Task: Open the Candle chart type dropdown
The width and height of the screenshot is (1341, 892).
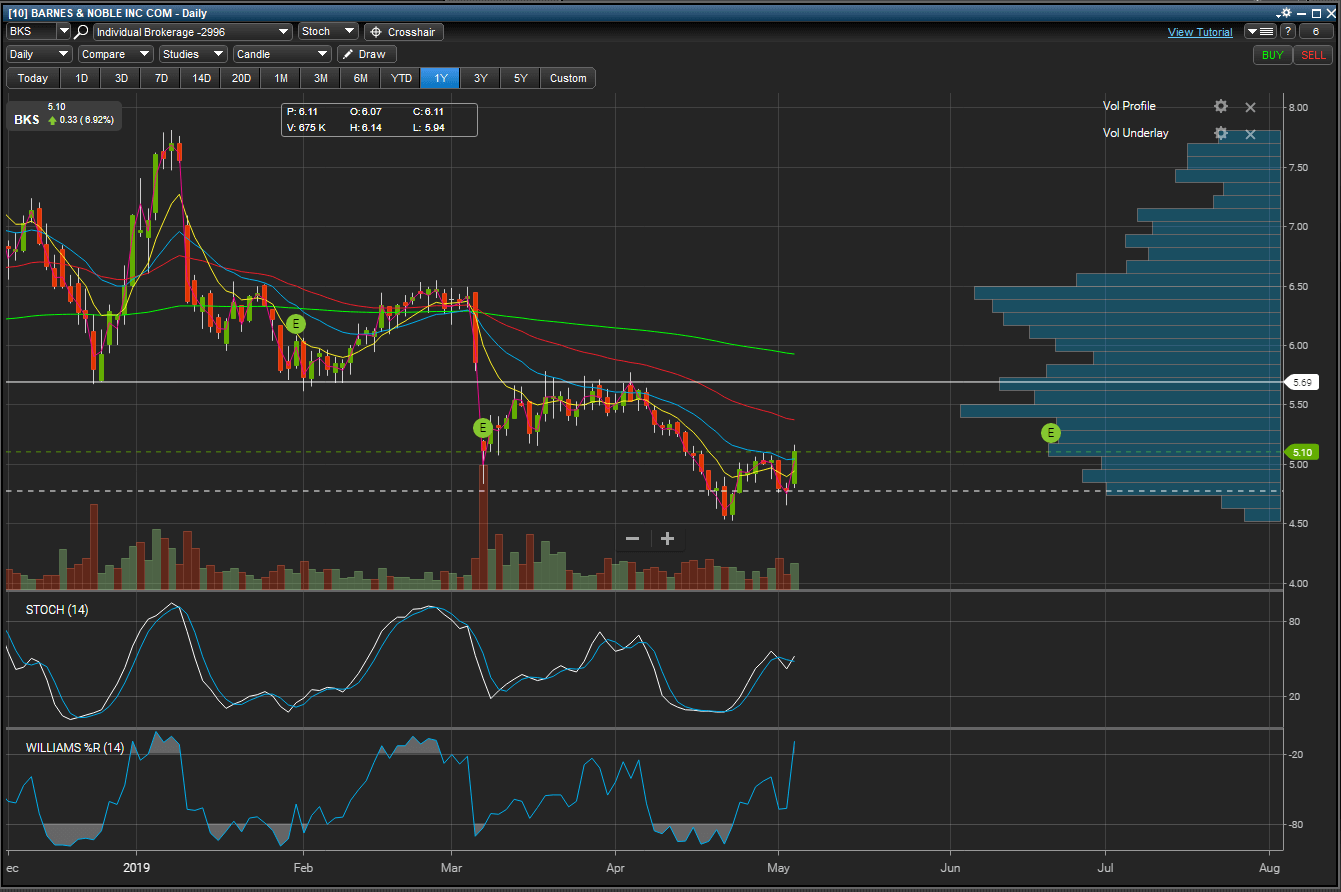Action: point(282,54)
